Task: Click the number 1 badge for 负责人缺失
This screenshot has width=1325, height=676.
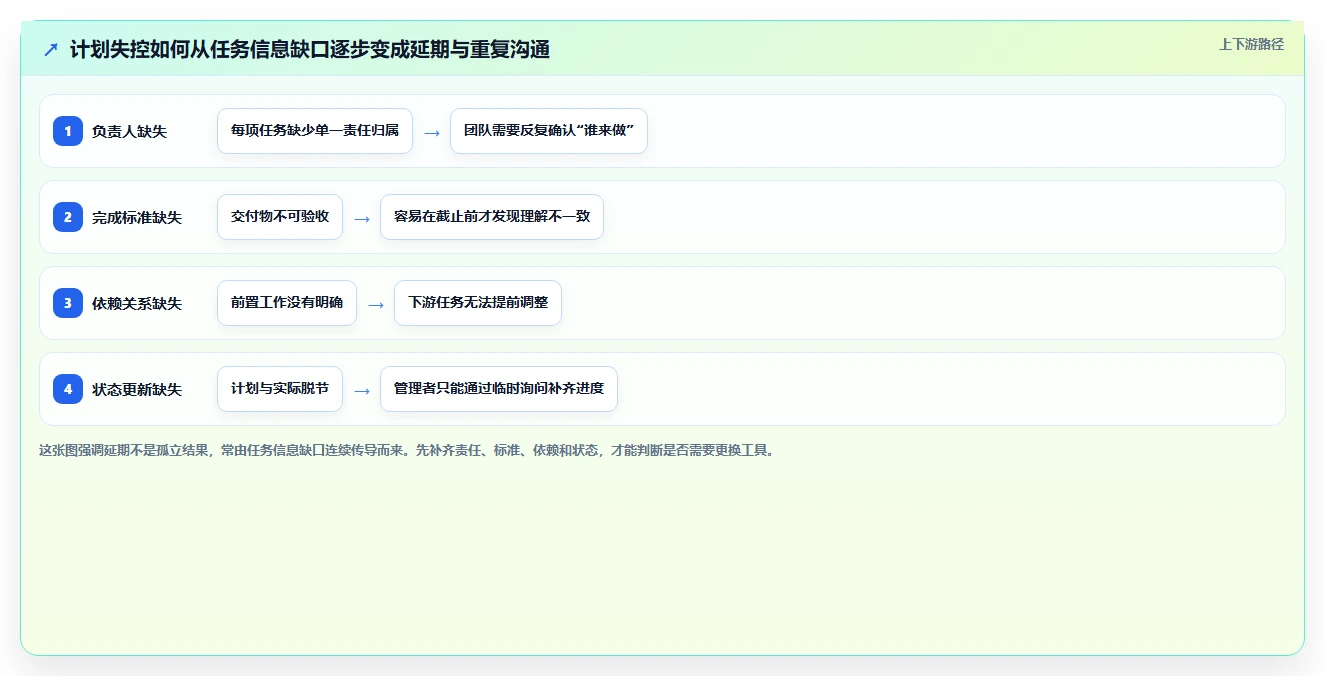Action: pos(68,131)
